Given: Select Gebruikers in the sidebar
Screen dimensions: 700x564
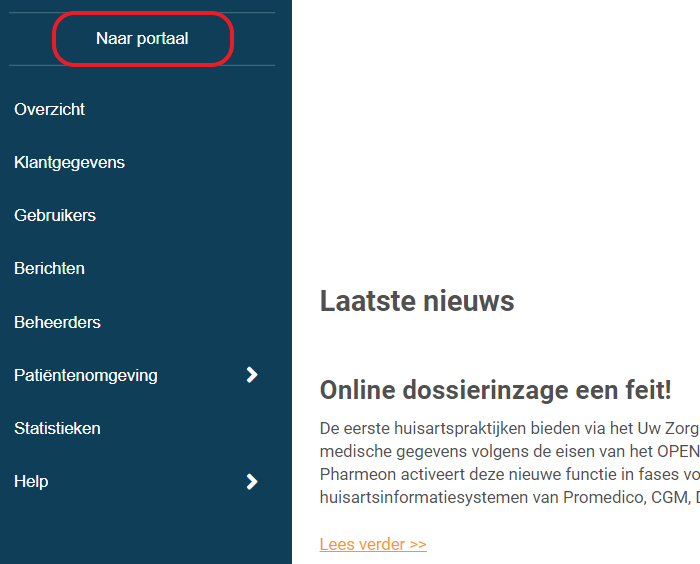Looking at the screenshot, I should pos(55,215).
